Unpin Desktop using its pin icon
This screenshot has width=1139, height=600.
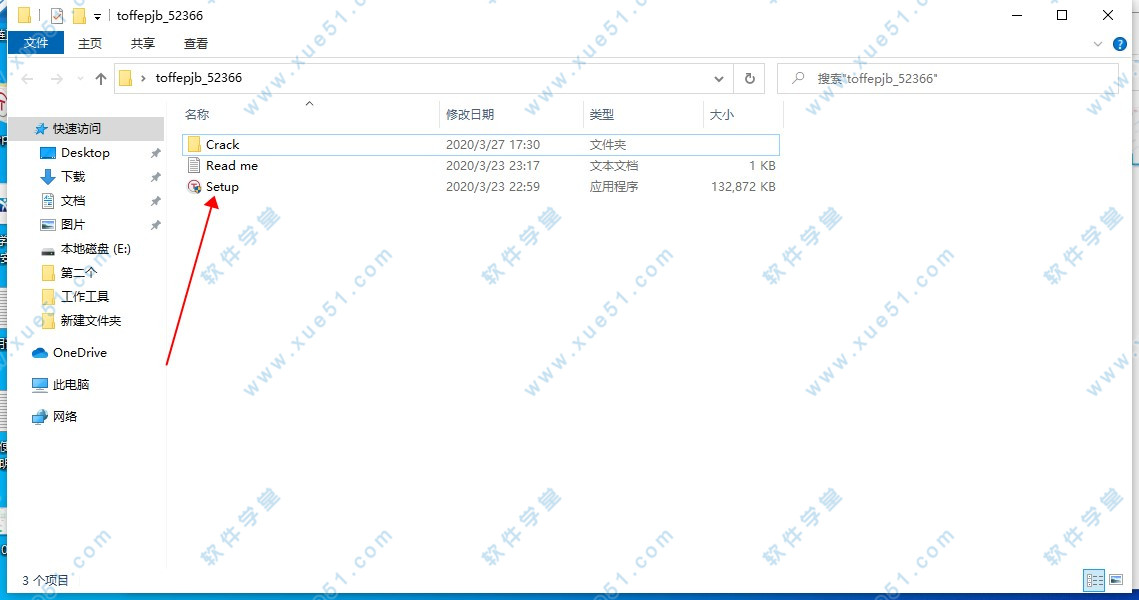tap(155, 153)
